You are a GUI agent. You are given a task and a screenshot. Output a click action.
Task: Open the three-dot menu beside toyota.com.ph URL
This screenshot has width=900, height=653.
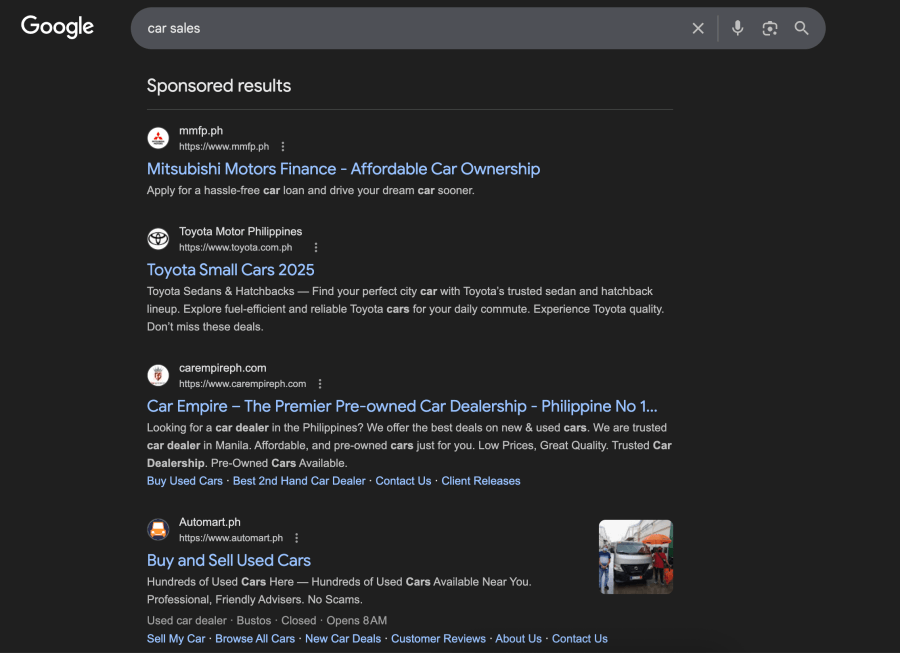click(316, 247)
